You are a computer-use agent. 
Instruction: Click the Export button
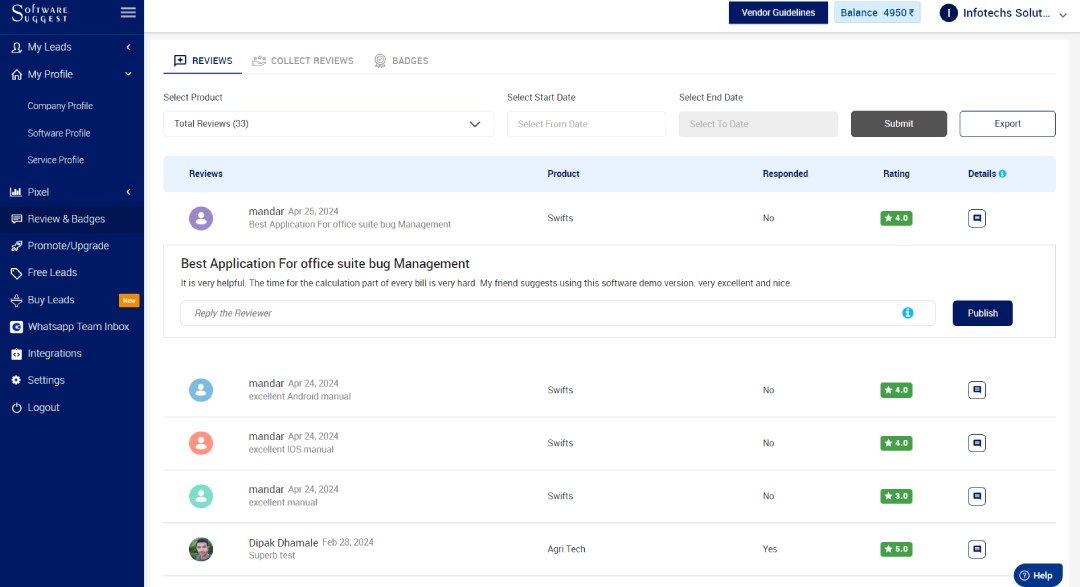(1007, 124)
